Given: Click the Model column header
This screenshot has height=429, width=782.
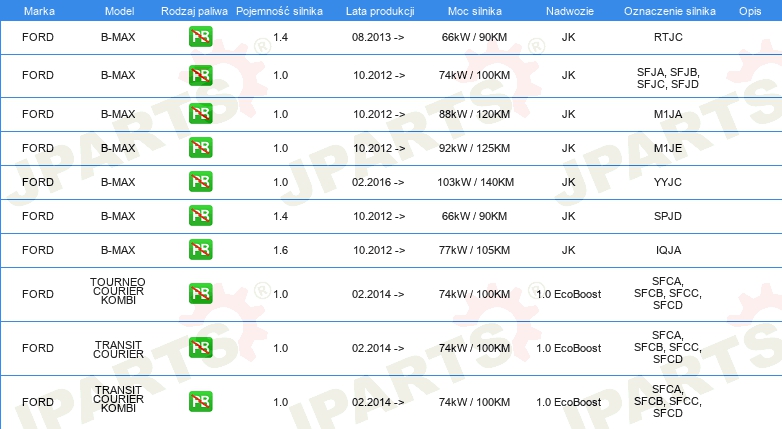Looking at the screenshot, I should point(119,11).
